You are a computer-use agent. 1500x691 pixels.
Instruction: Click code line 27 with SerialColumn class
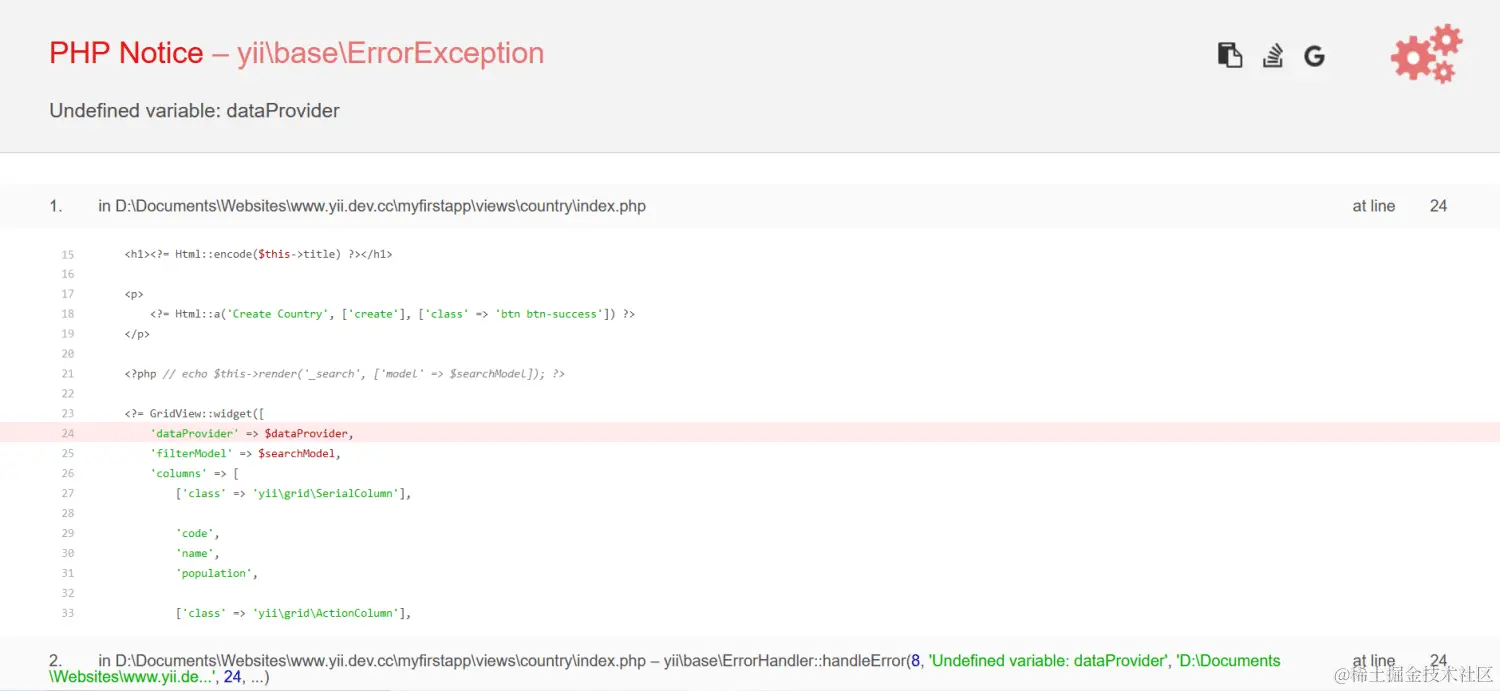(x=293, y=493)
